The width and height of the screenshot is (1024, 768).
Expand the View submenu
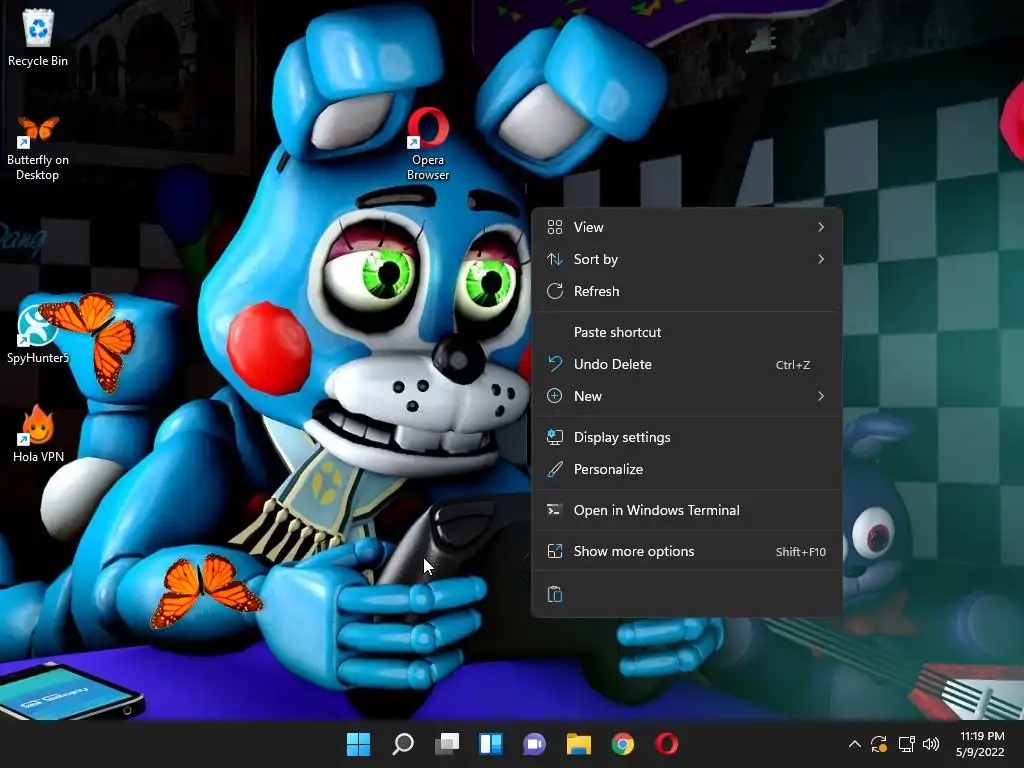point(687,227)
